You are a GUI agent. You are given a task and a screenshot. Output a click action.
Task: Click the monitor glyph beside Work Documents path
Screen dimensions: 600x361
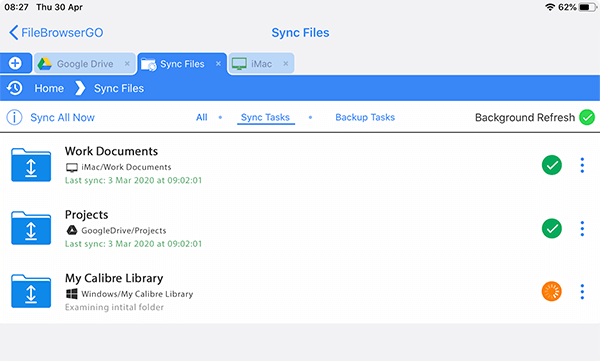72,167
